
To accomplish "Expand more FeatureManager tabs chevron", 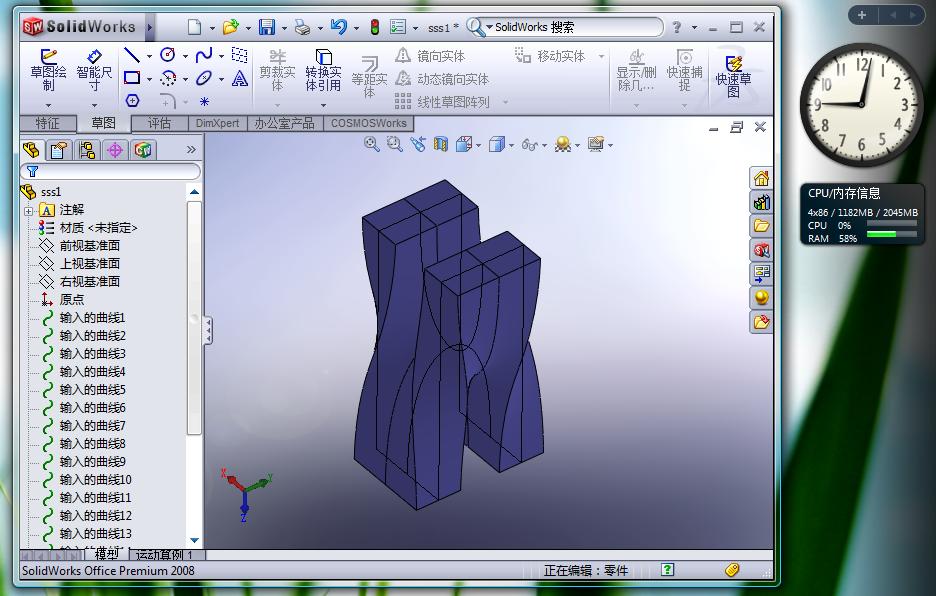I will pyautogui.click(x=191, y=149).
